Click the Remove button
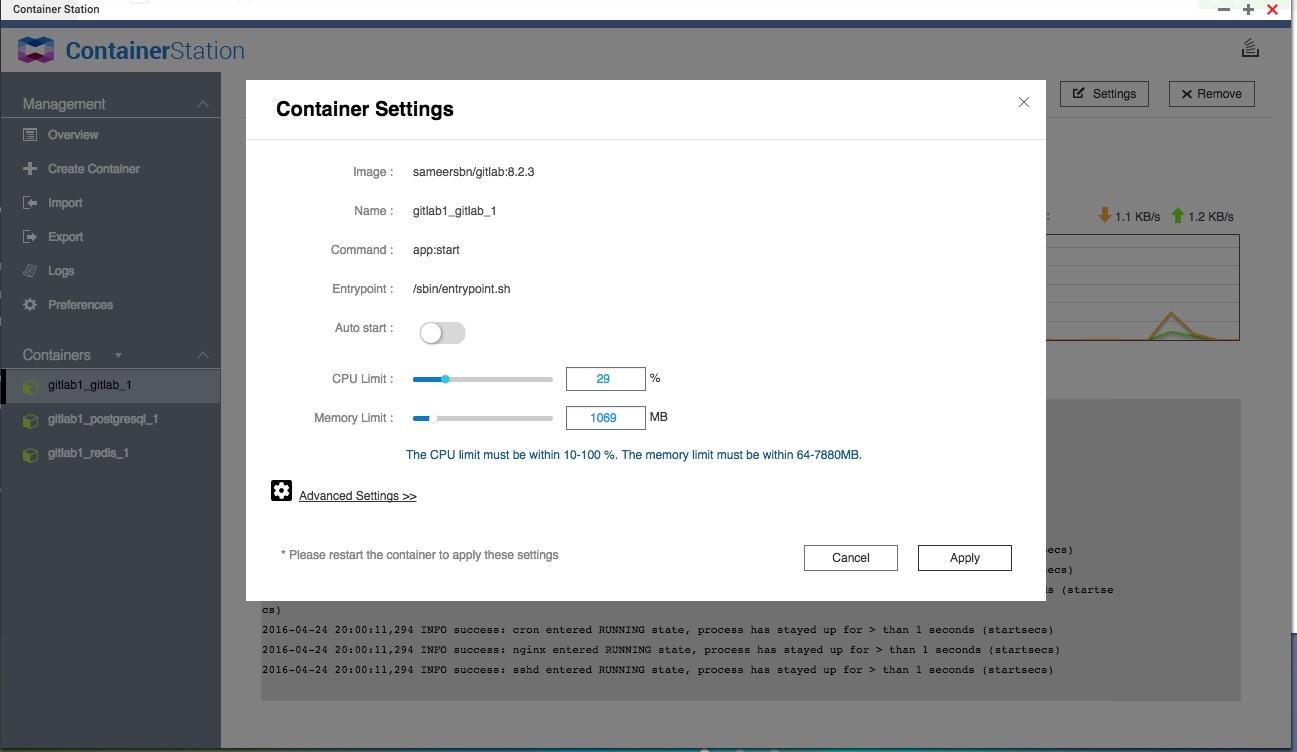 coord(1211,93)
